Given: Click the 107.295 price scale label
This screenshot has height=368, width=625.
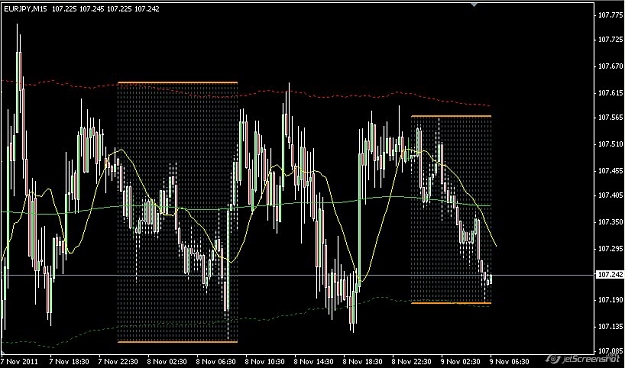Looking at the screenshot, I should pyautogui.click(x=610, y=248).
